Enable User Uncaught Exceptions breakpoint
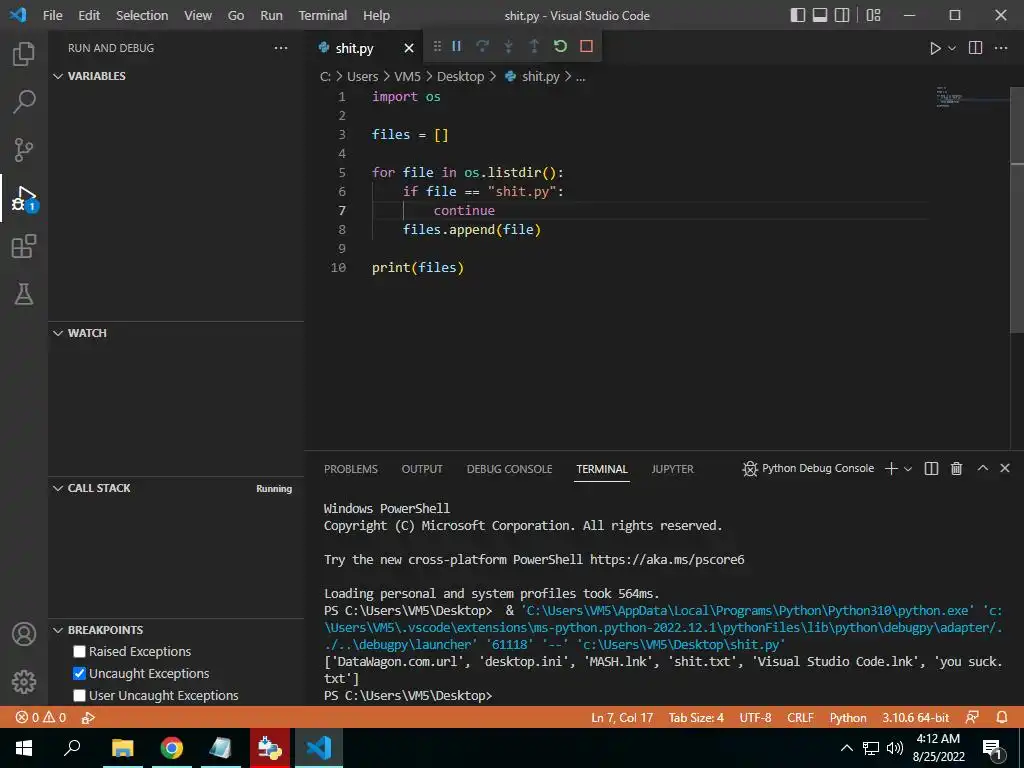This screenshot has height=768, width=1024. click(80, 696)
